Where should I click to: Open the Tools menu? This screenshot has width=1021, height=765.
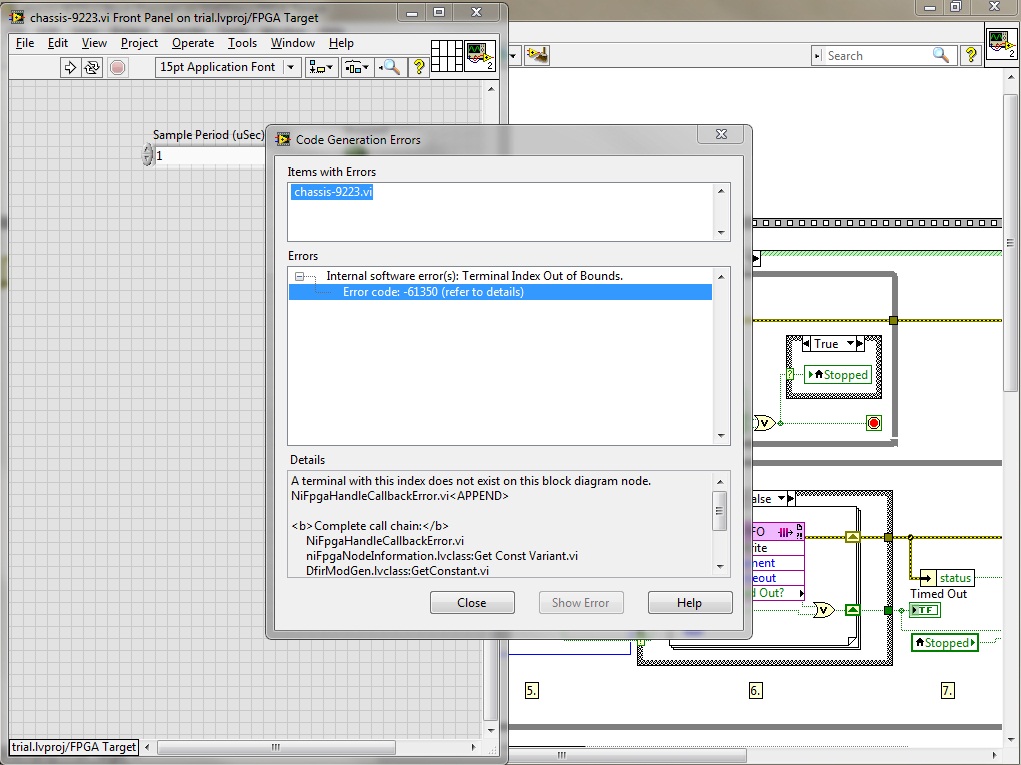[242, 43]
